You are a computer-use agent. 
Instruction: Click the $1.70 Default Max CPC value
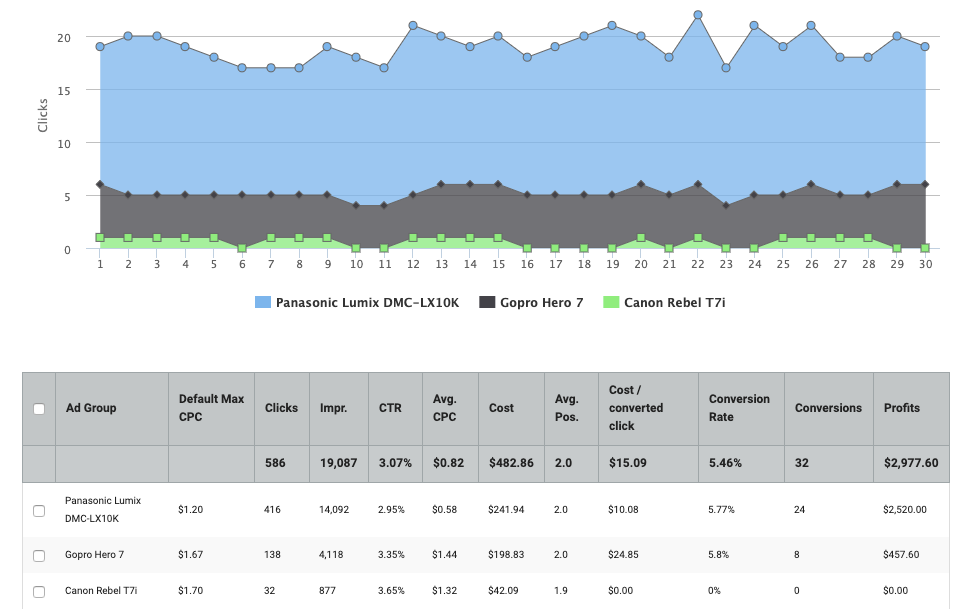click(x=190, y=591)
